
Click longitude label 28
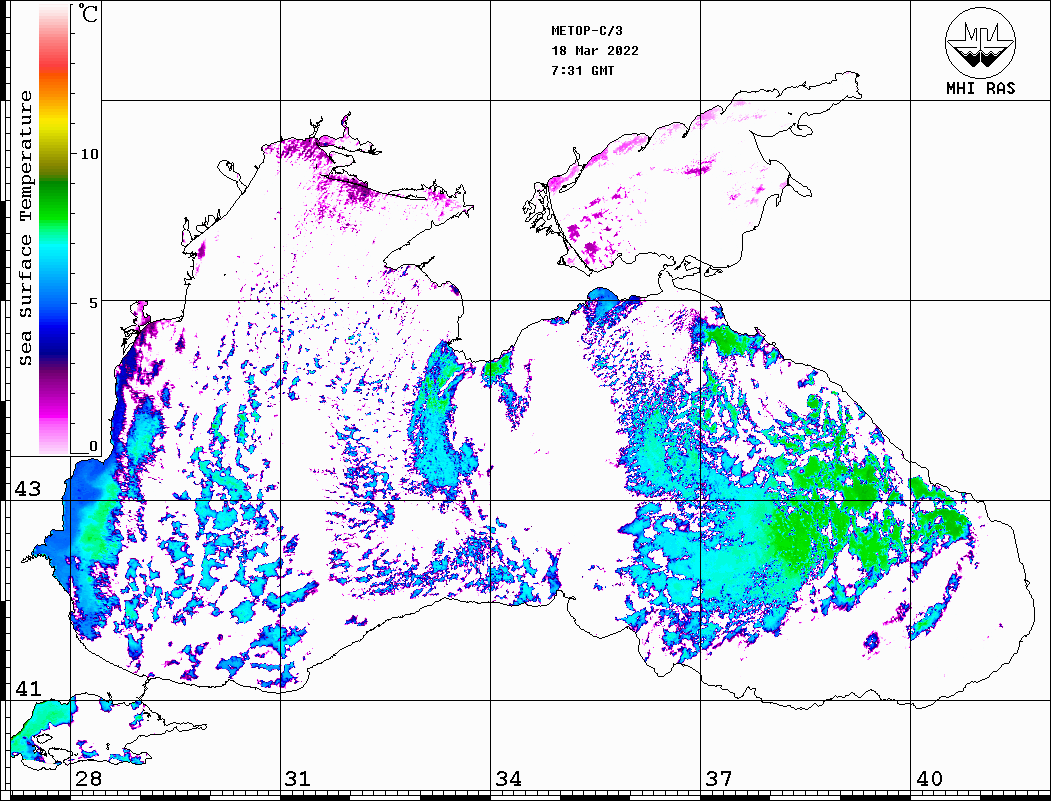[88, 779]
